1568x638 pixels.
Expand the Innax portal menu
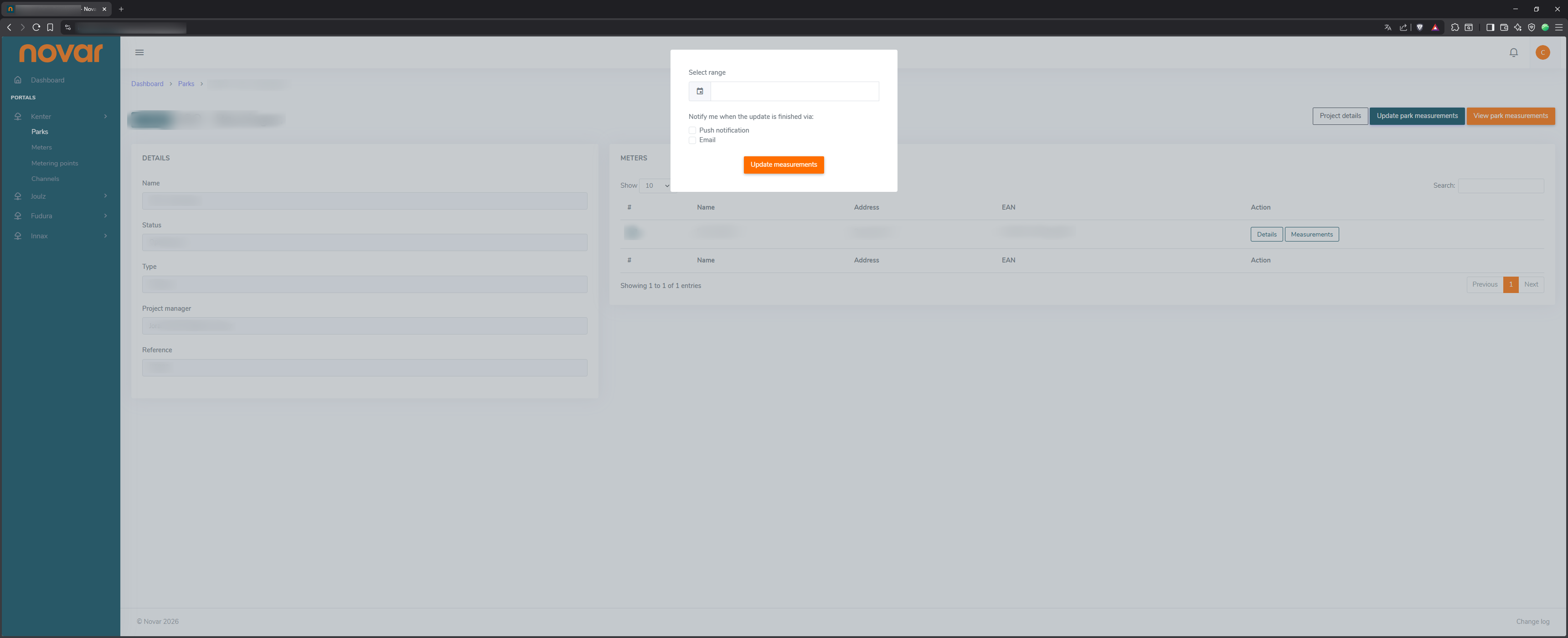(x=60, y=236)
